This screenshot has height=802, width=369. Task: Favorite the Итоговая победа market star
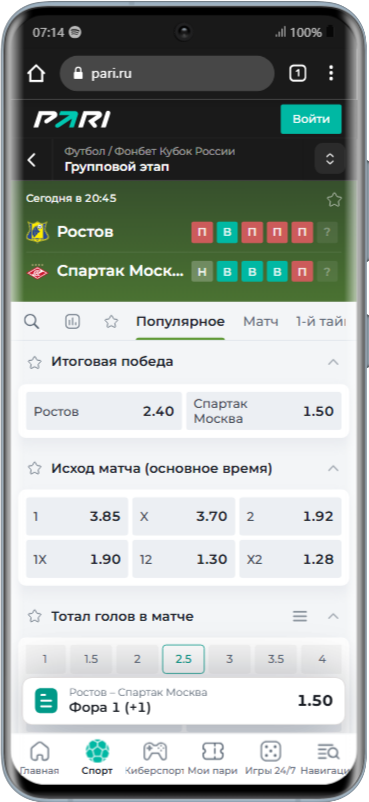34,363
